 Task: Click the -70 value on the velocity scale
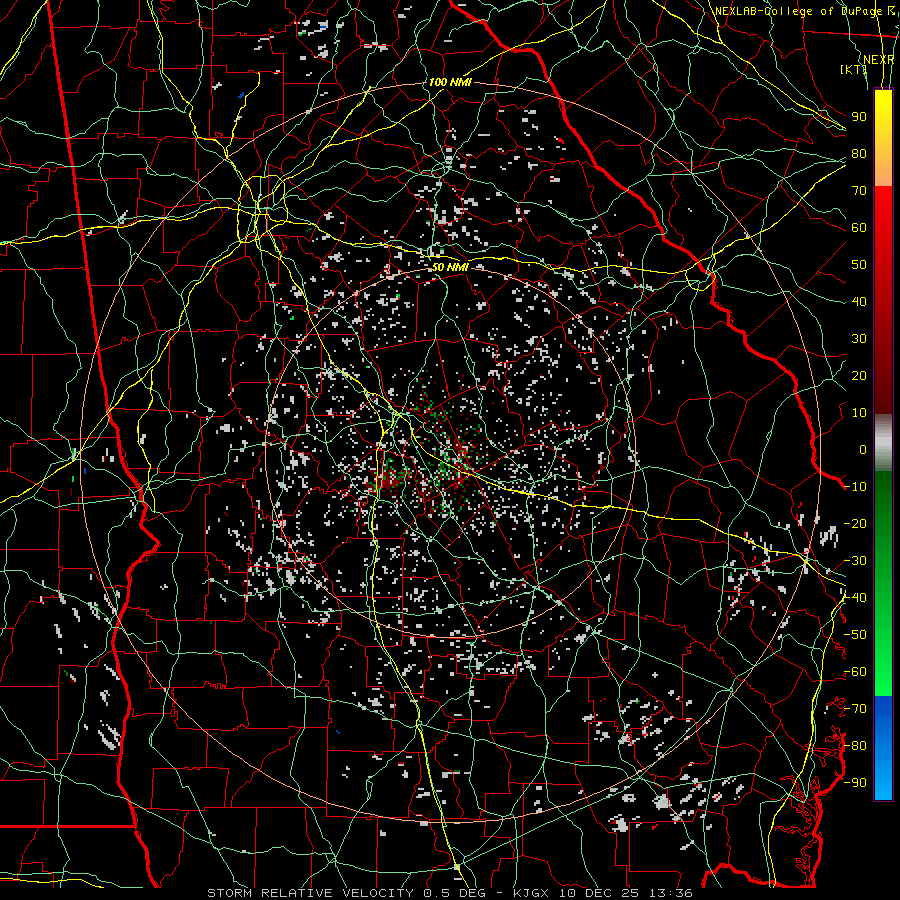(855, 708)
